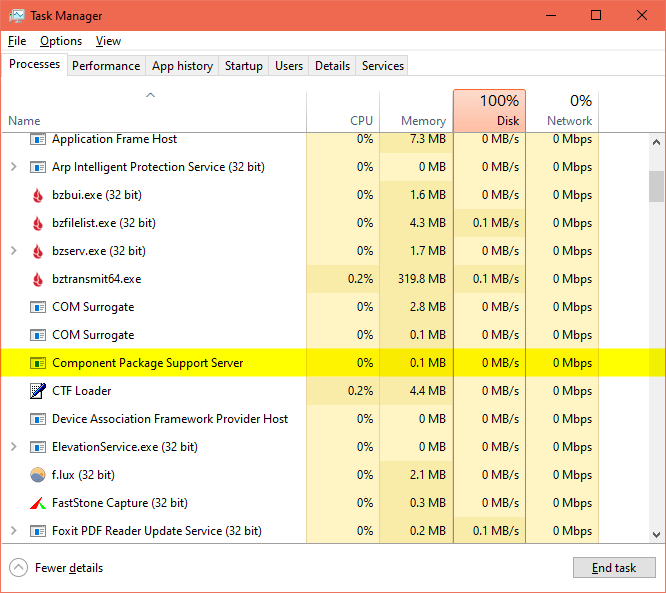Select the COM Surrogate row using 0.1 MB

point(325,335)
